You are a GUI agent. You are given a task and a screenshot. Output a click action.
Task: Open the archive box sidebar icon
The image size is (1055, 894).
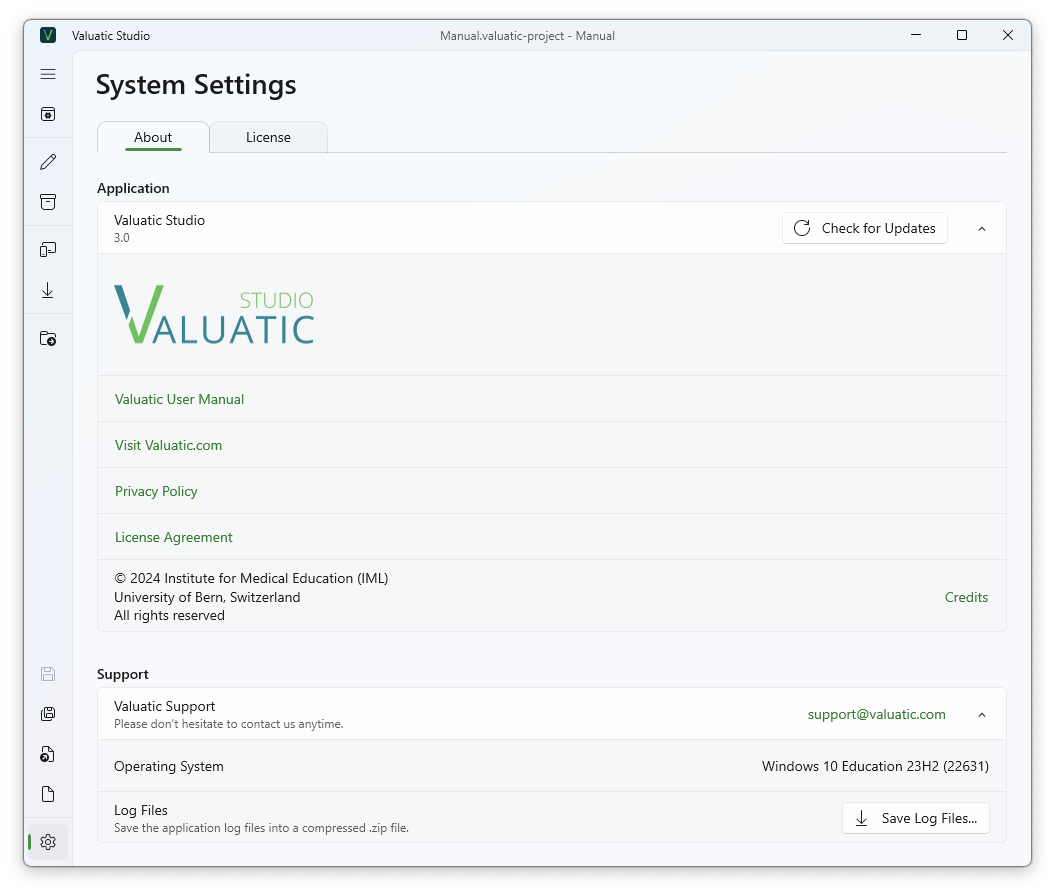(48, 202)
